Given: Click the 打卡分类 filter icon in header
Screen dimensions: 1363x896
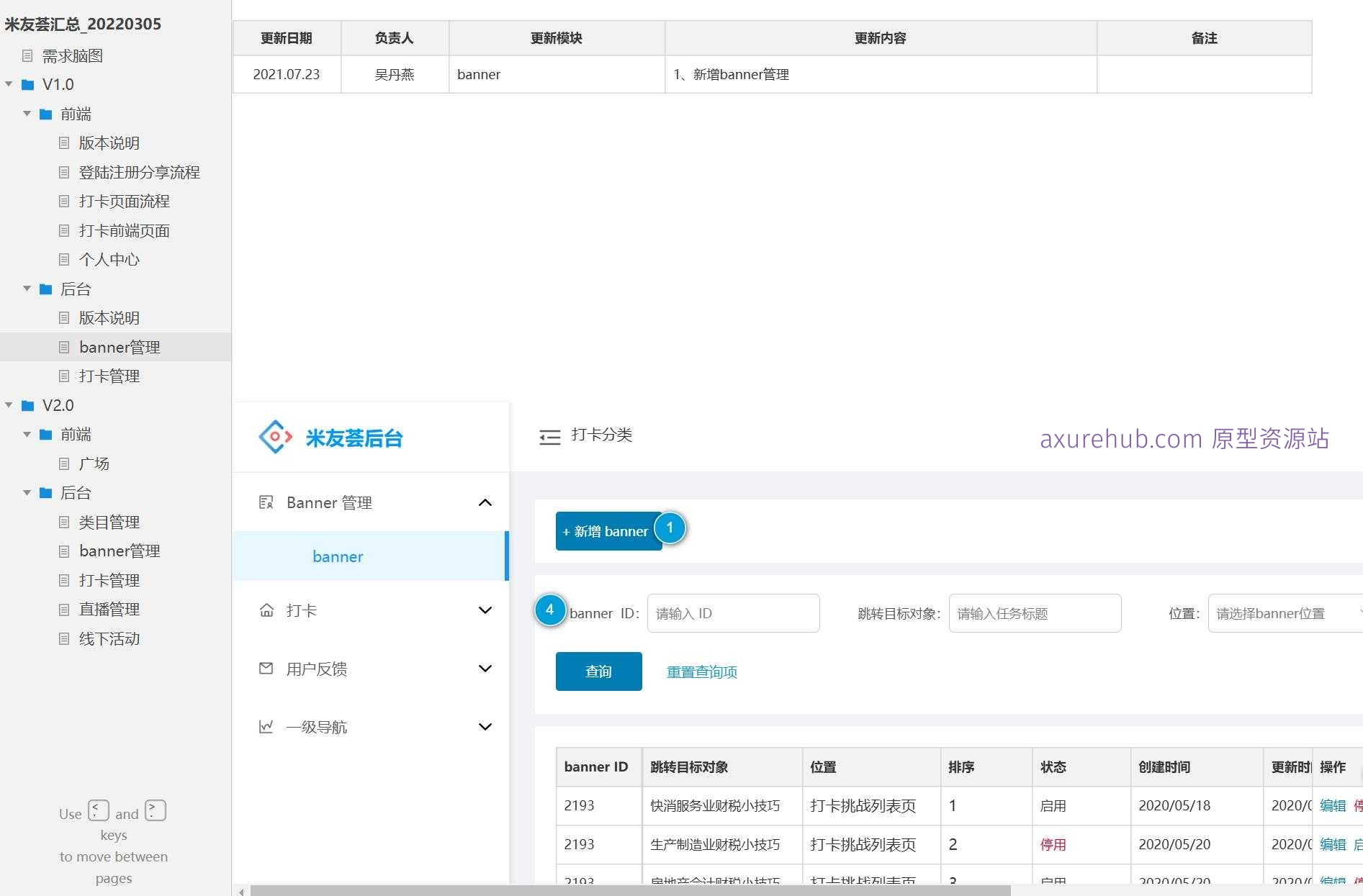Looking at the screenshot, I should click(x=549, y=436).
